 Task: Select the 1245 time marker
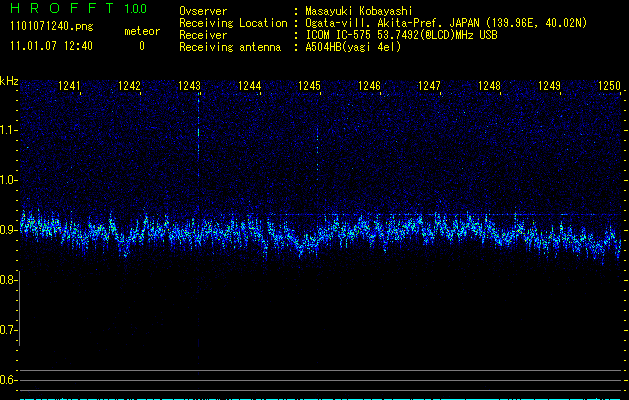pyautogui.click(x=309, y=87)
